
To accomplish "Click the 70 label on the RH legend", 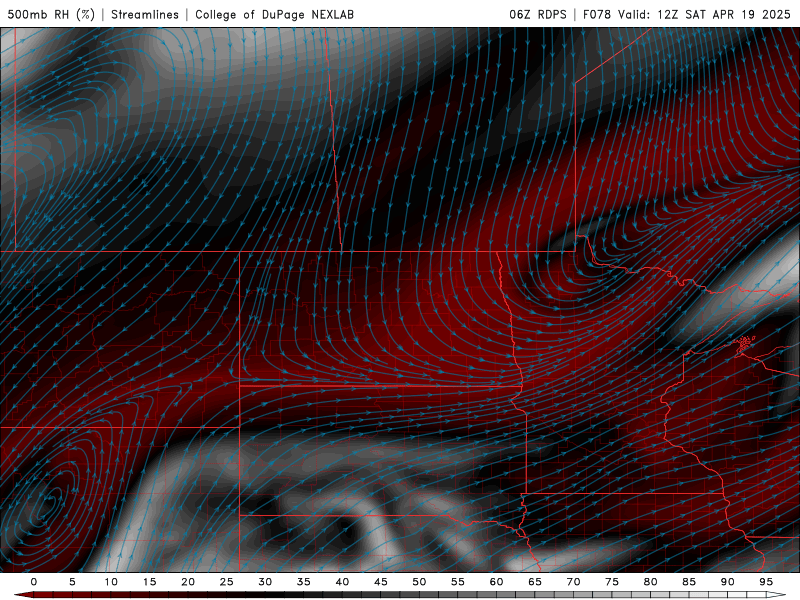I will 573,582.
